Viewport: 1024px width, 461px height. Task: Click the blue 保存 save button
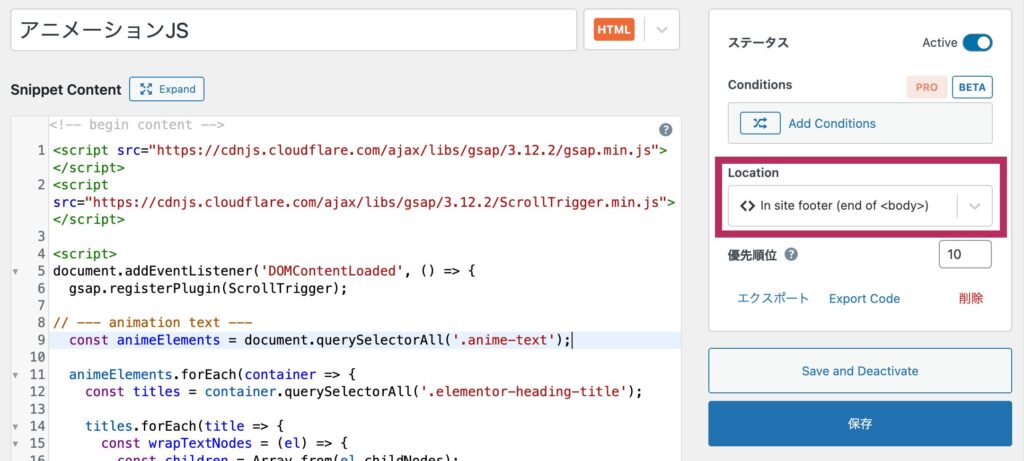click(860, 424)
